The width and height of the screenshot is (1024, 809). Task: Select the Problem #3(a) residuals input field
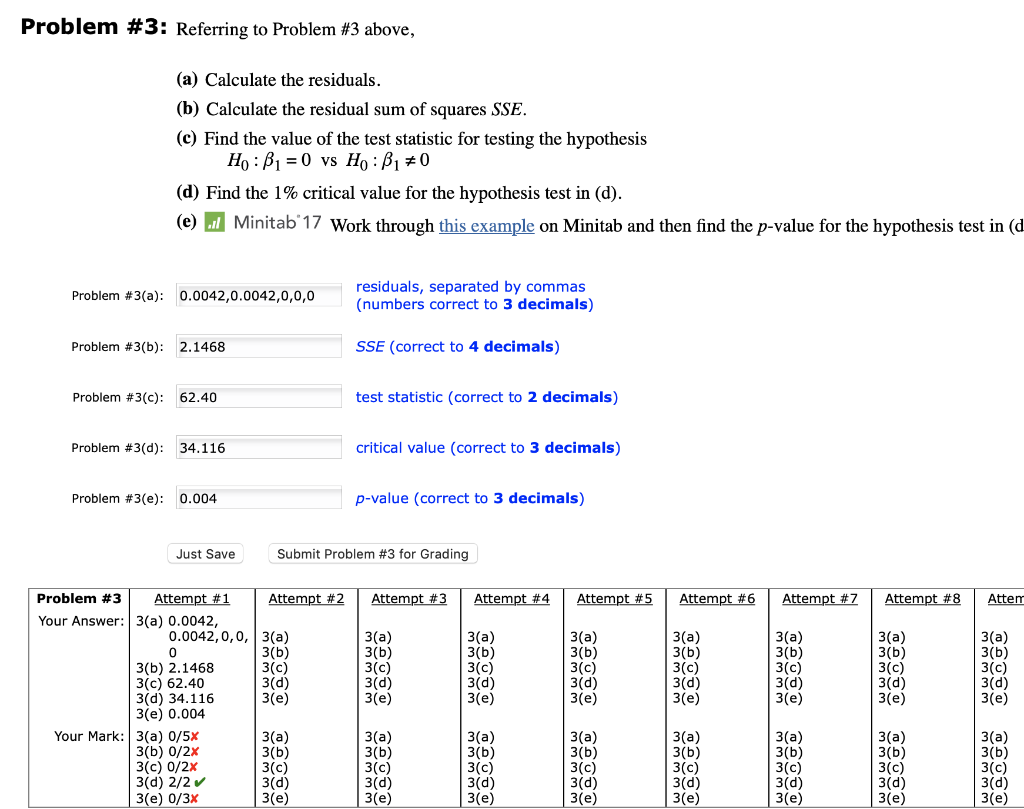258,295
